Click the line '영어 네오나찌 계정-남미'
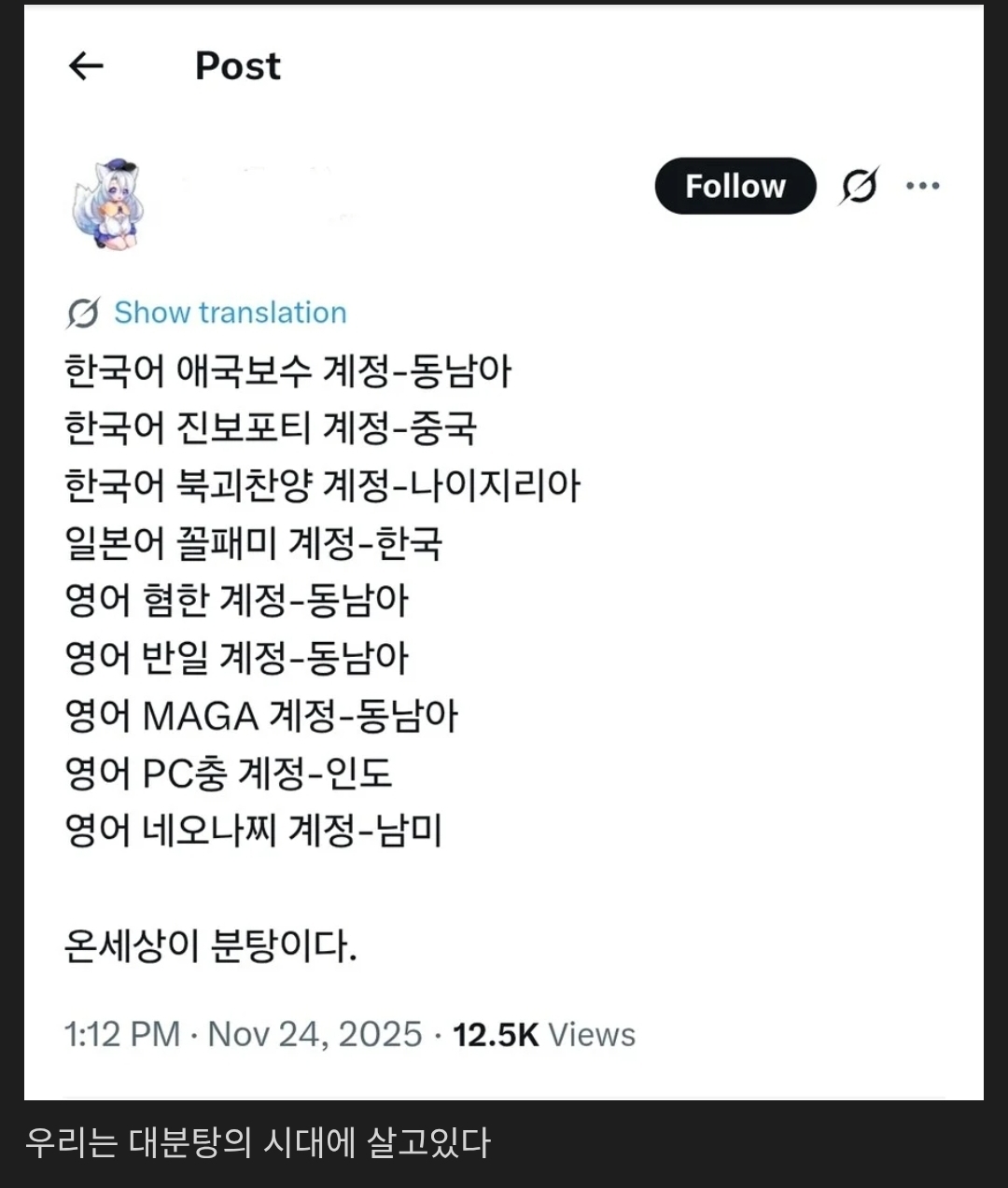 tap(253, 831)
